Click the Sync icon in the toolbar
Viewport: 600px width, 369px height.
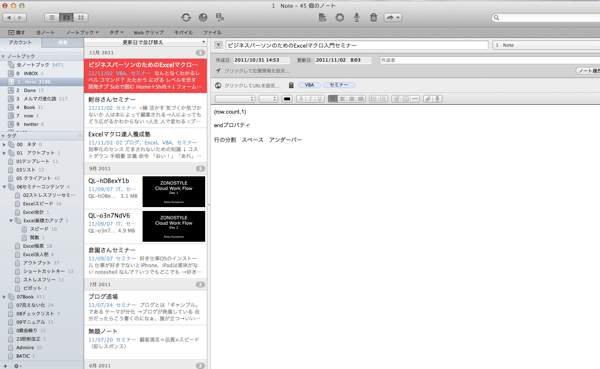tap(186, 17)
